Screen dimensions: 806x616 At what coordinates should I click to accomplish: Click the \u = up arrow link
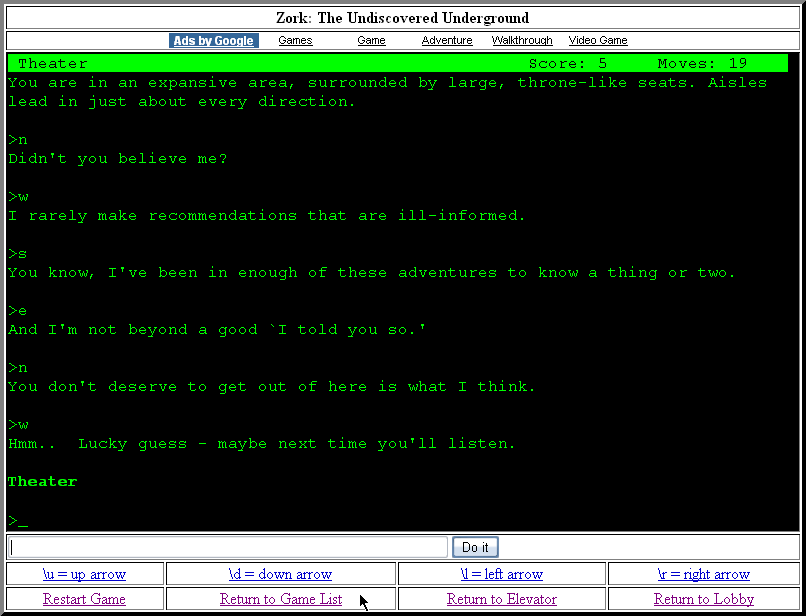[x=84, y=574]
